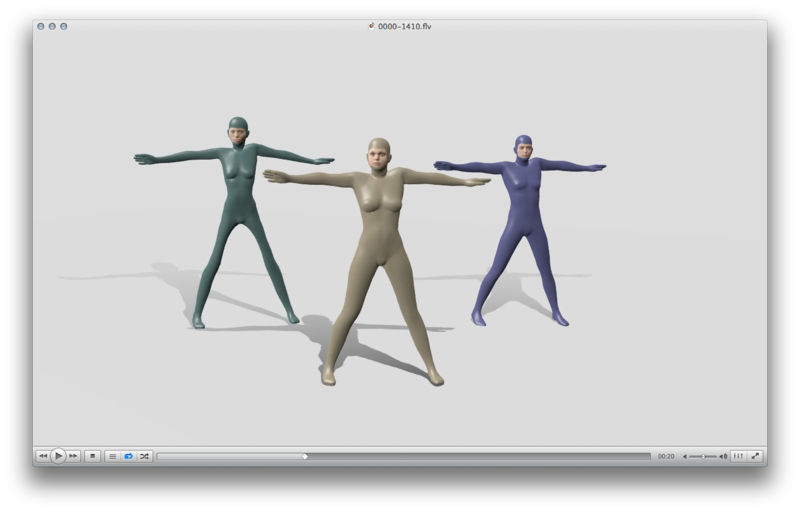The width and height of the screenshot is (800, 512).
Task: Click the play button
Action: [58, 456]
